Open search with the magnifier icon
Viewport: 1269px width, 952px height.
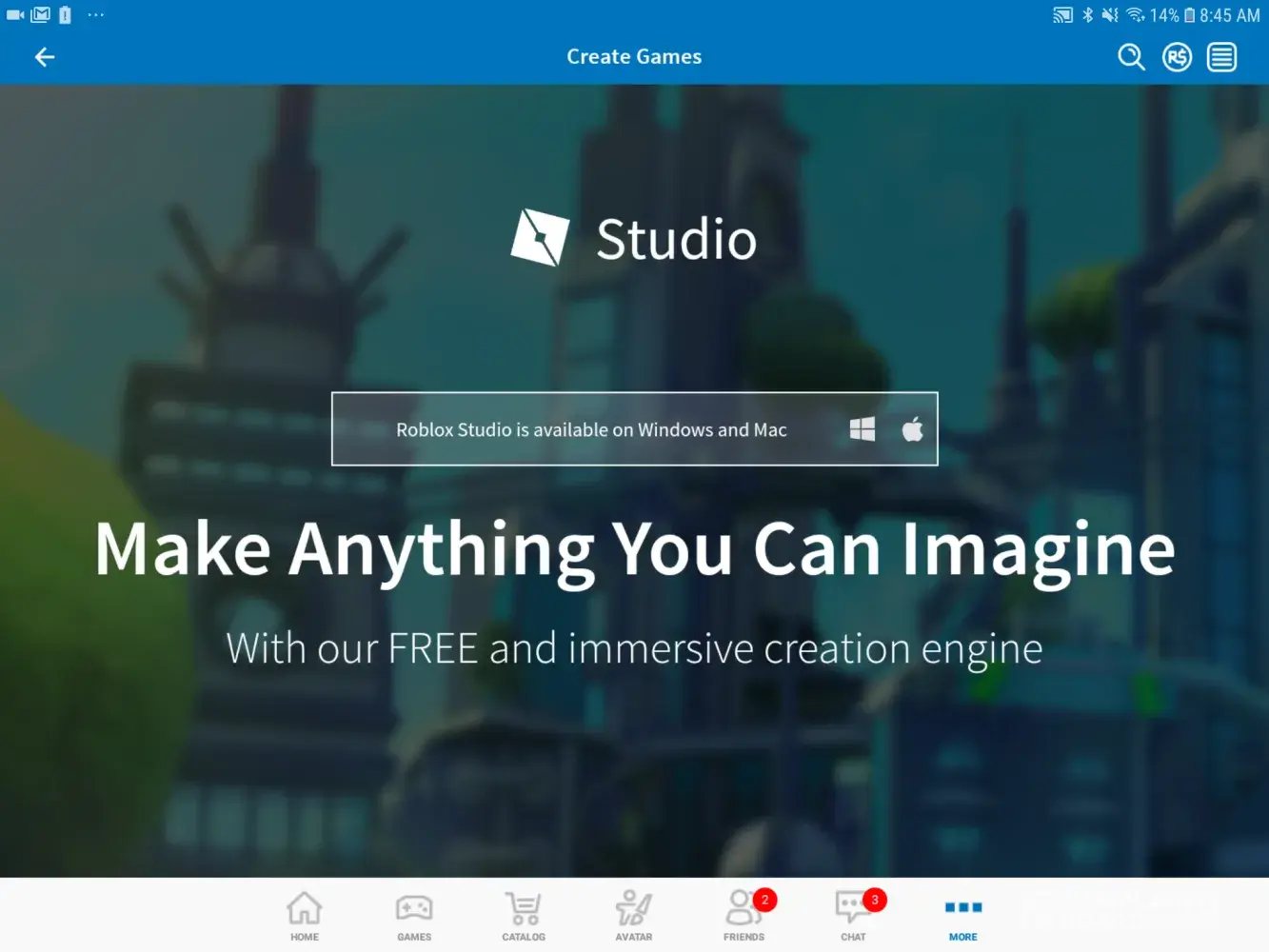1130,57
